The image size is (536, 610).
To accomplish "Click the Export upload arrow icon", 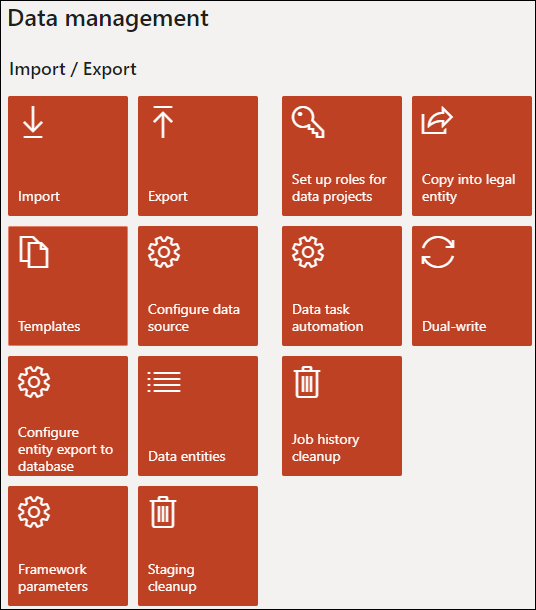I will point(163,122).
